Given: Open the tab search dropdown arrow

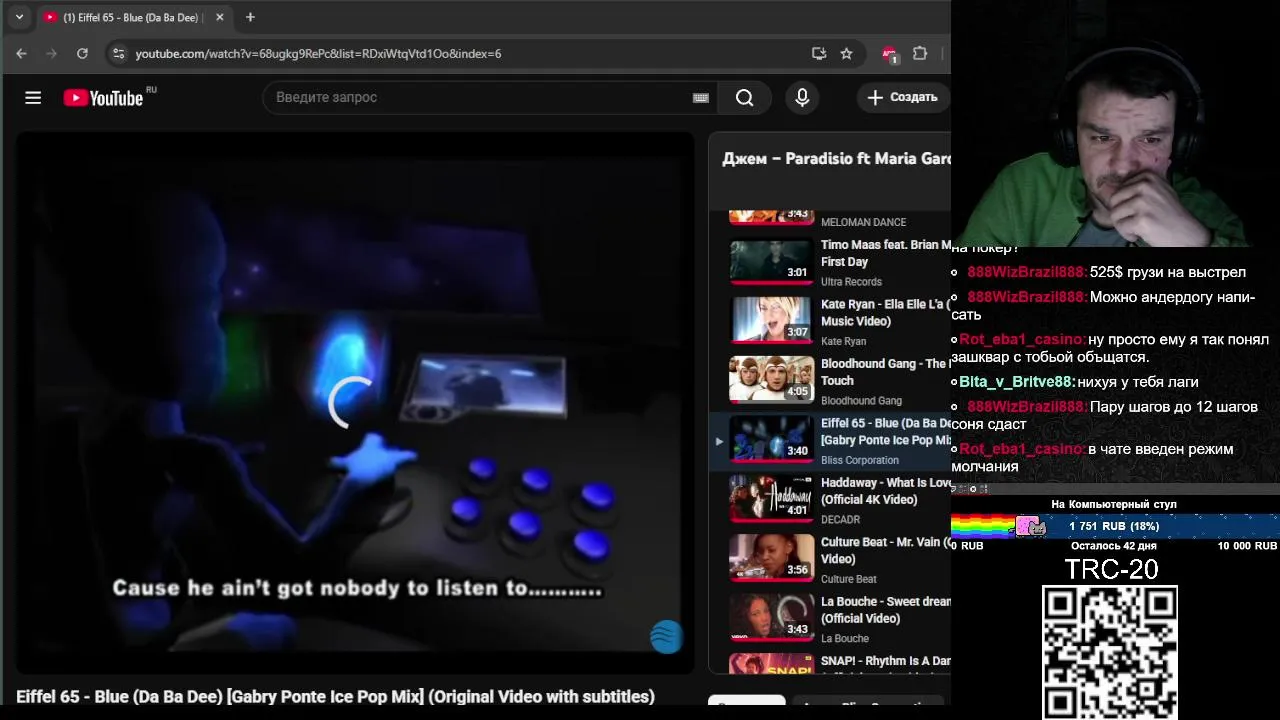Looking at the screenshot, I should pyautogui.click(x=19, y=17).
